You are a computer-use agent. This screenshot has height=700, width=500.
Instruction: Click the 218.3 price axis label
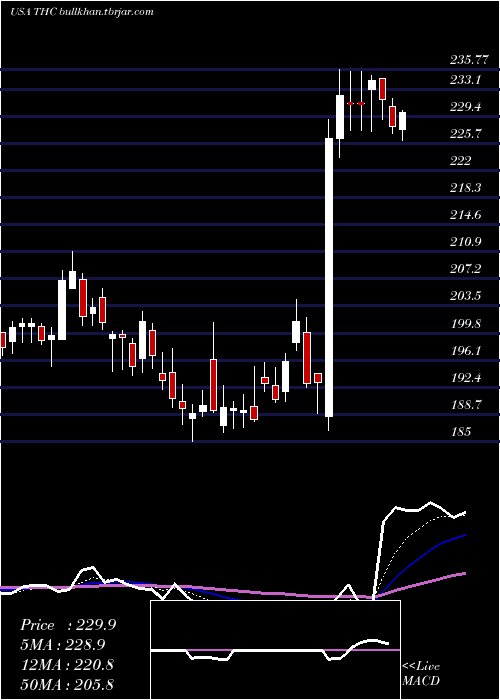tap(466, 188)
